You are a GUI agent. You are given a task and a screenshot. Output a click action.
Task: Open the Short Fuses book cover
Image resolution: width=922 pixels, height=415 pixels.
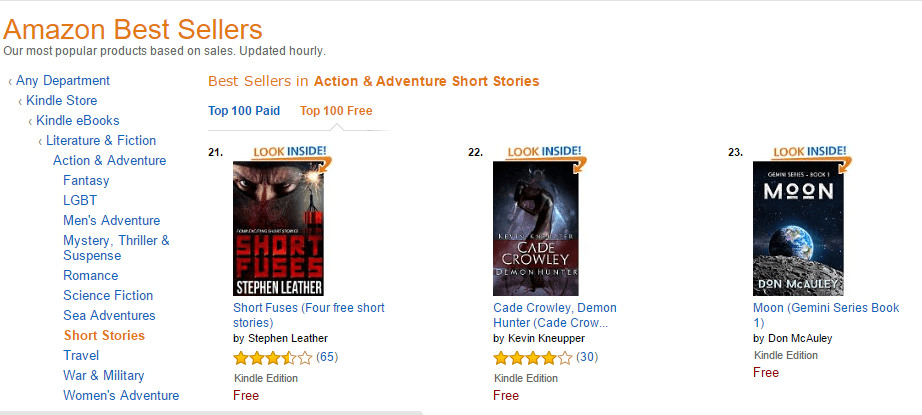point(279,229)
